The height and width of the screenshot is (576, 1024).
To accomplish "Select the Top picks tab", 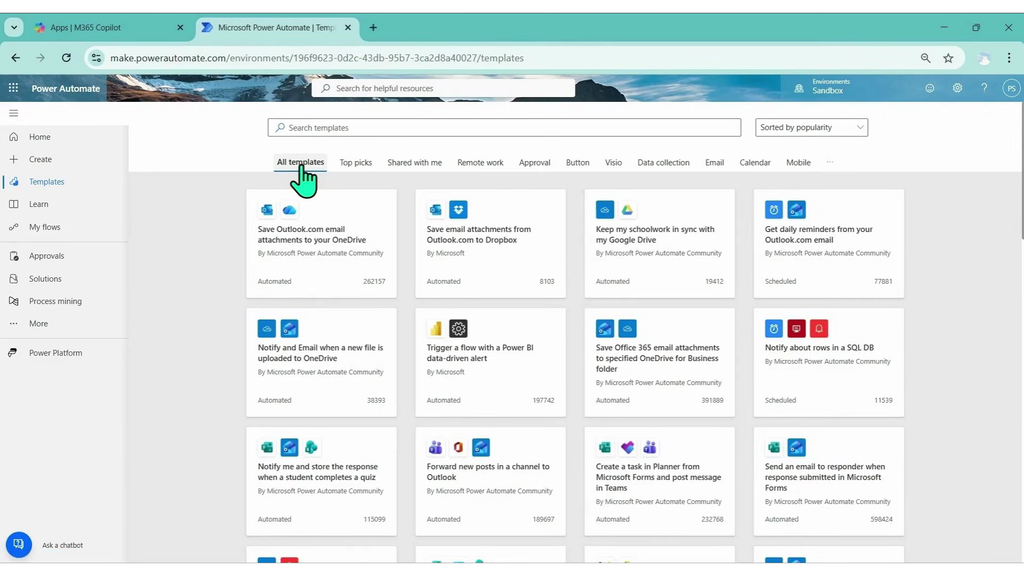I will (355, 163).
